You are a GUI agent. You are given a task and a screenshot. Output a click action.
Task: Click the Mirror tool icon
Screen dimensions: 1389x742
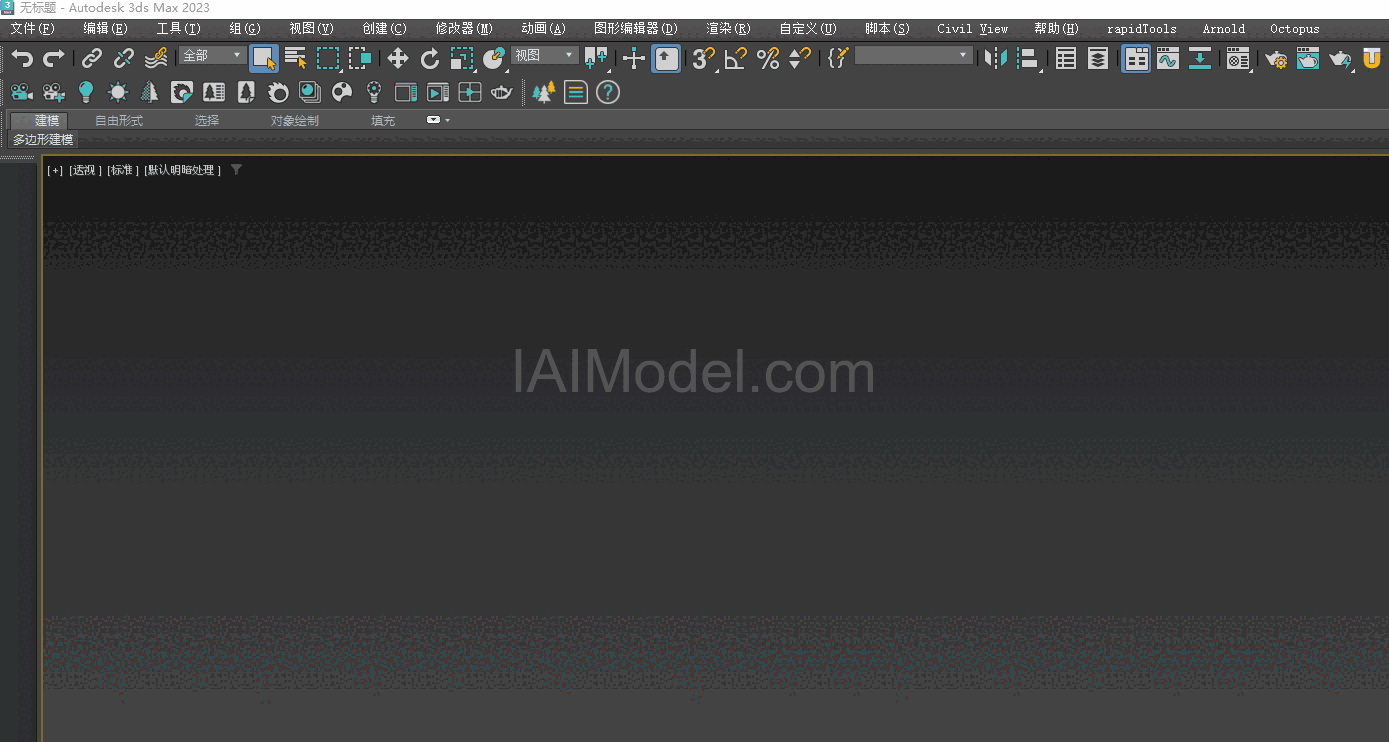[x=995, y=58]
